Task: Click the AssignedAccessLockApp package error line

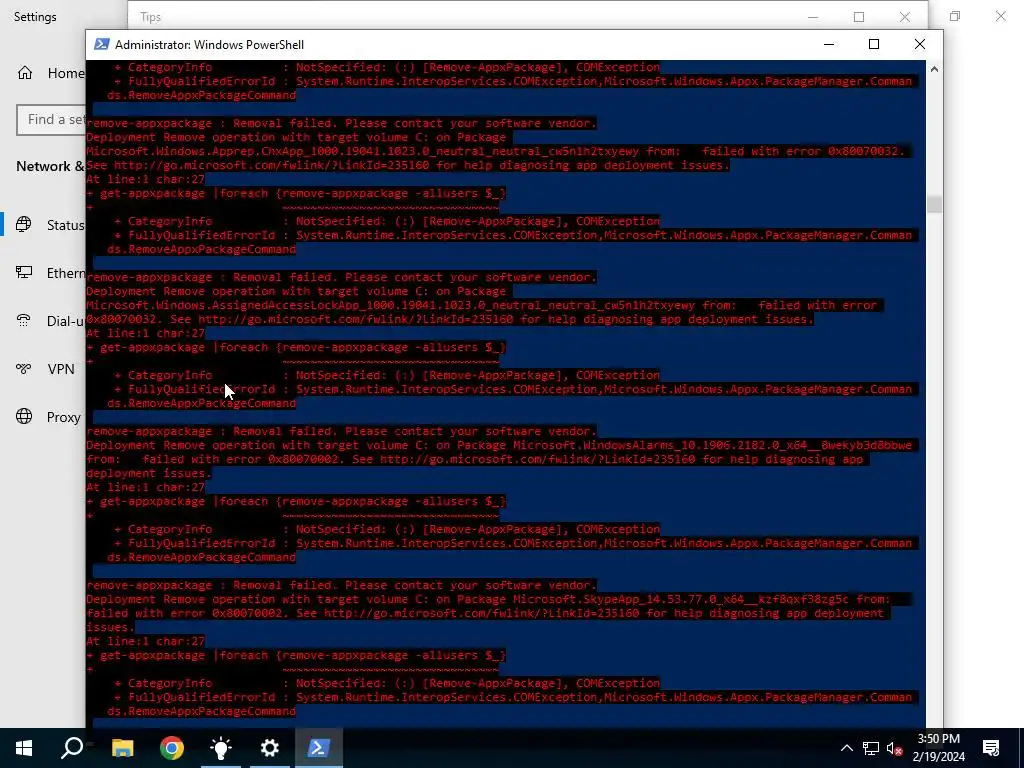Action: pos(485,305)
